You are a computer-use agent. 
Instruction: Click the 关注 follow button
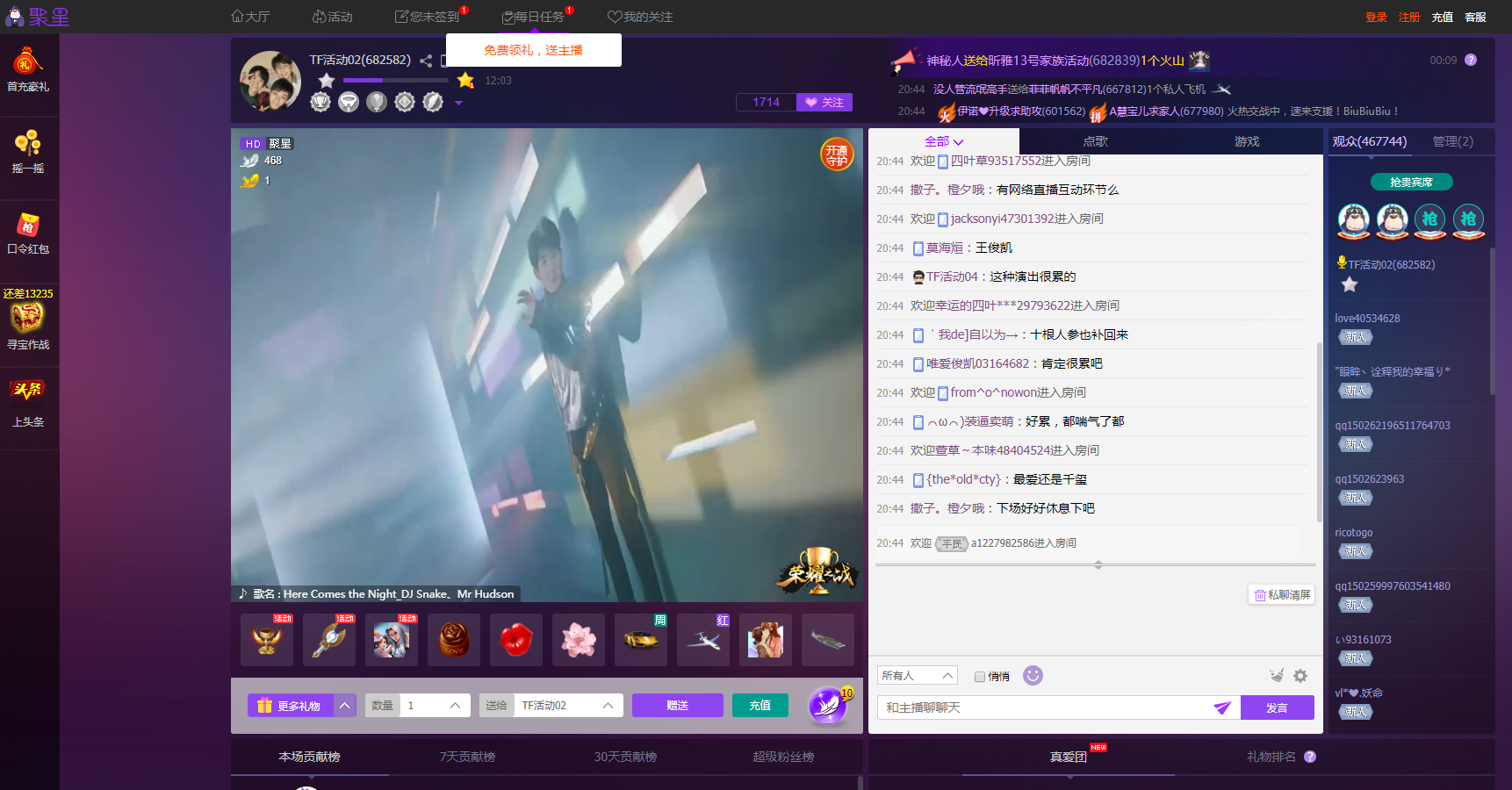824,103
